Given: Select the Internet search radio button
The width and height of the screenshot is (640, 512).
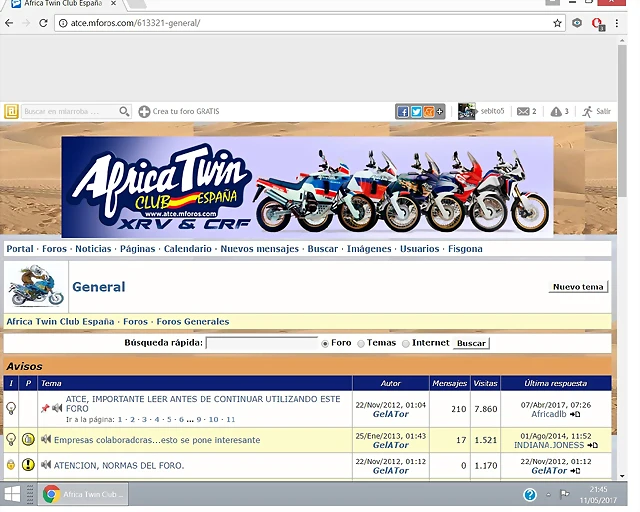Looking at the screenshot, I should [406, 344].
